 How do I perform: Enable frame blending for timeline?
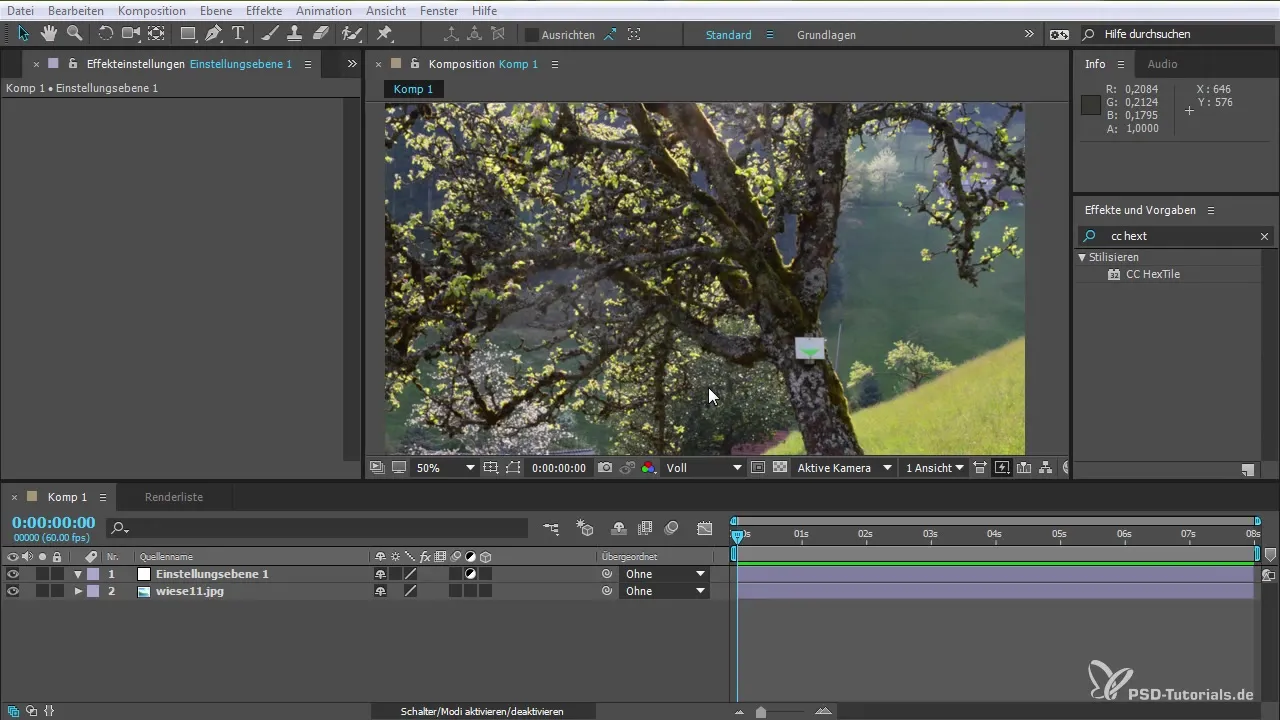(645, 527)
